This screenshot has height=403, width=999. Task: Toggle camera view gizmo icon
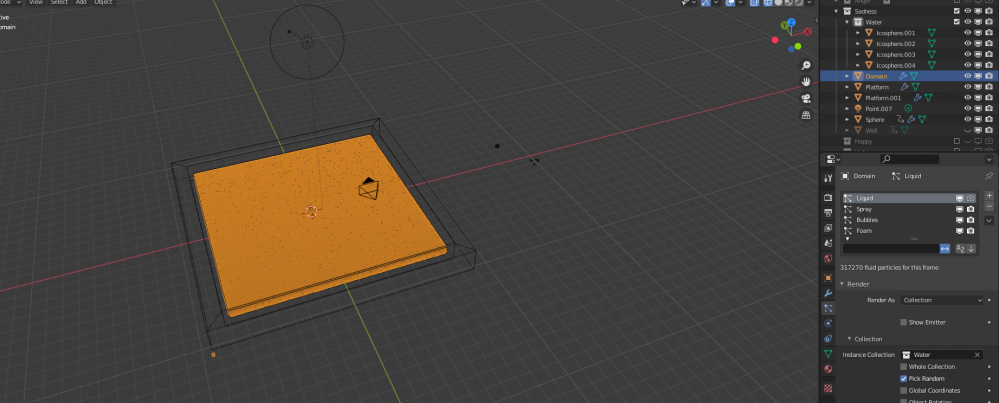806,98
